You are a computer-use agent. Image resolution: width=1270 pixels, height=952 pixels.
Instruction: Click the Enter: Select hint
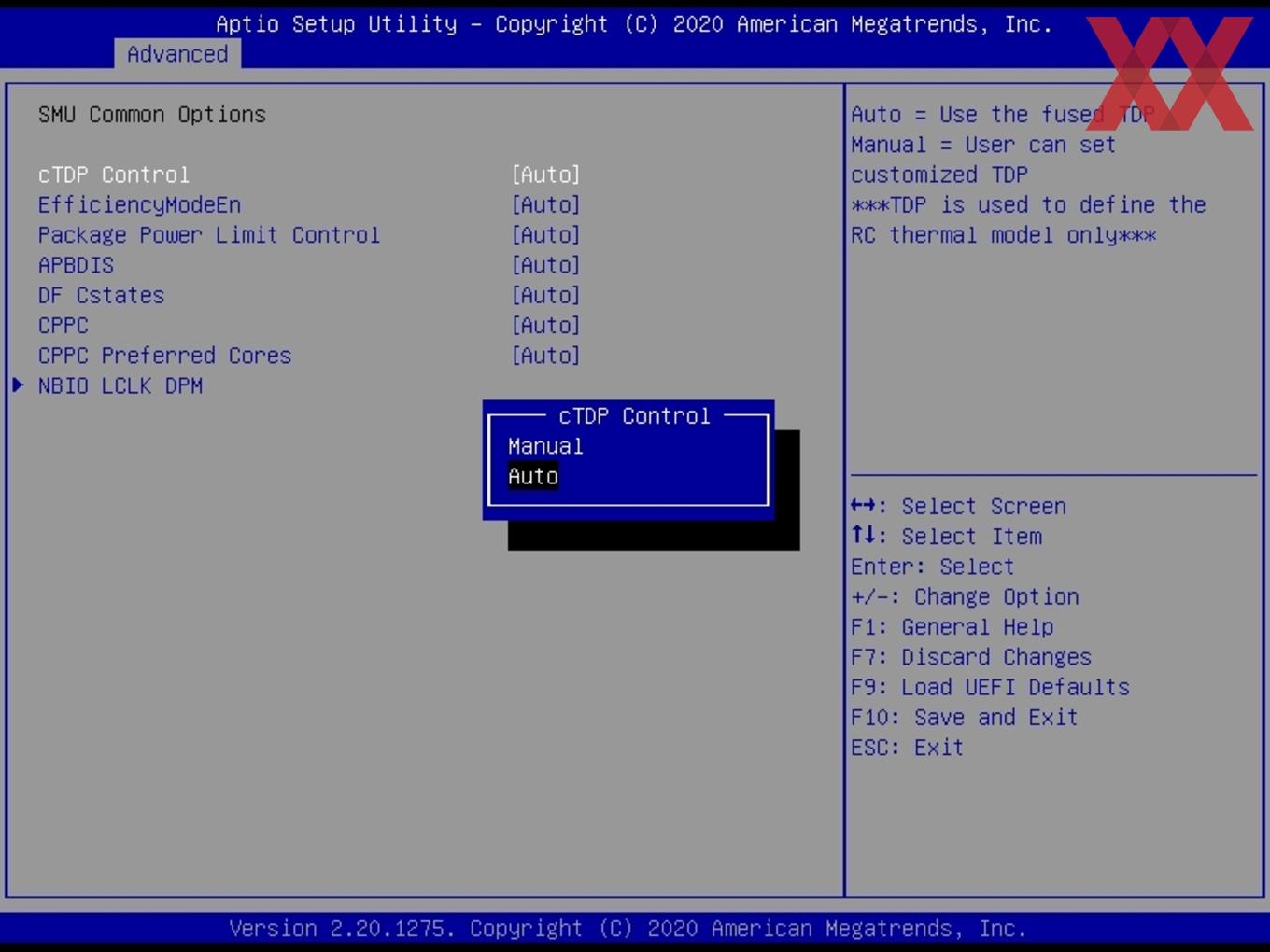(932, 567)
